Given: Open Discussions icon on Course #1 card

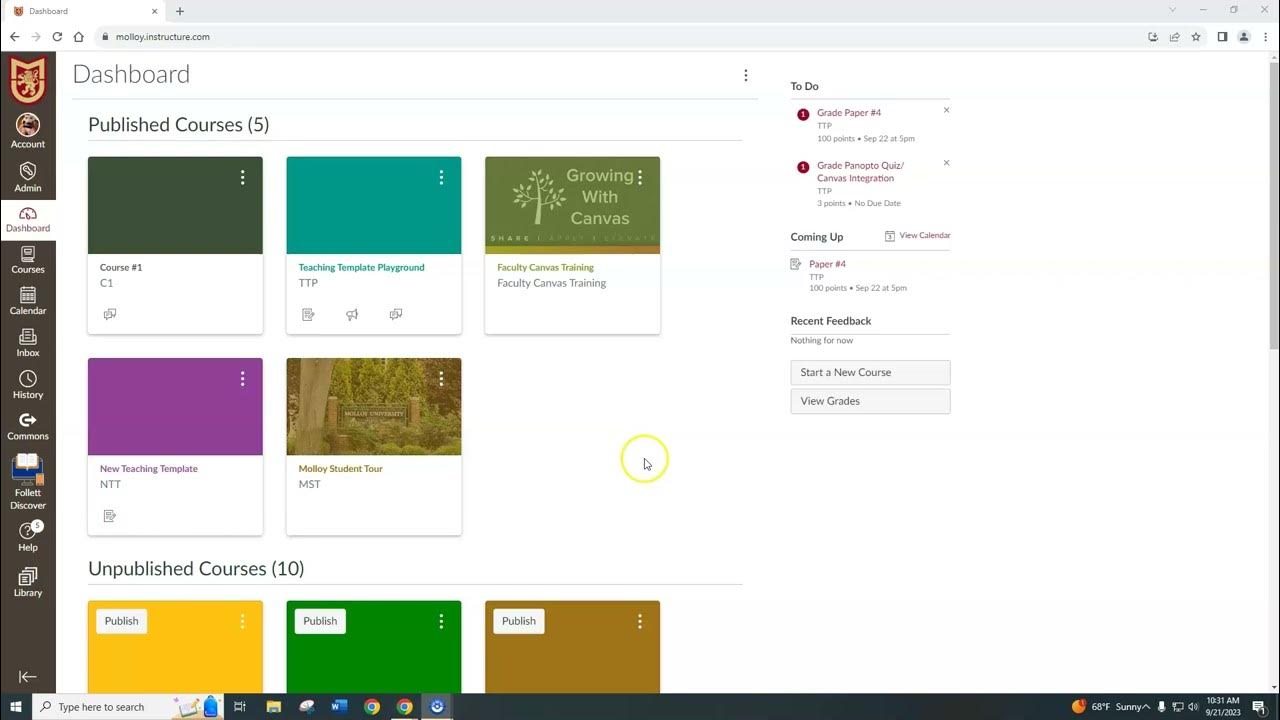Looking at the screenshot, I should (x=110, y=314).
